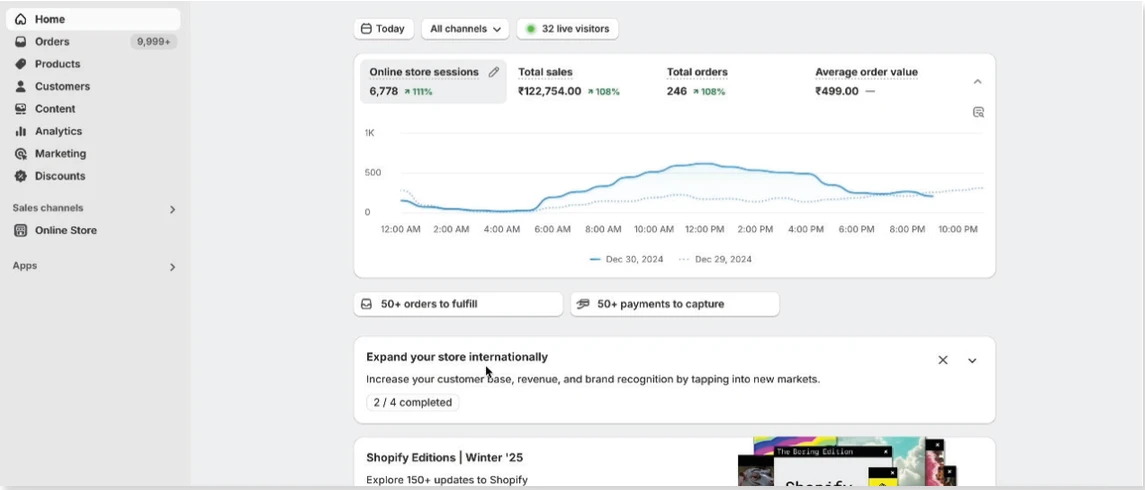The image size is (1145, 490).
Task: Click the Discounts badge icon
Action: (20, 176)
